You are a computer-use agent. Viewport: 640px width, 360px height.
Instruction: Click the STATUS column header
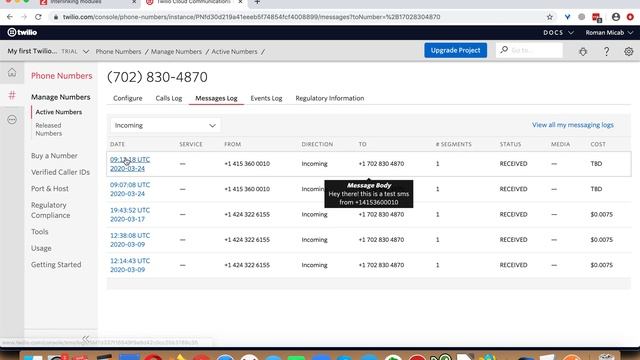coord(510,144)
